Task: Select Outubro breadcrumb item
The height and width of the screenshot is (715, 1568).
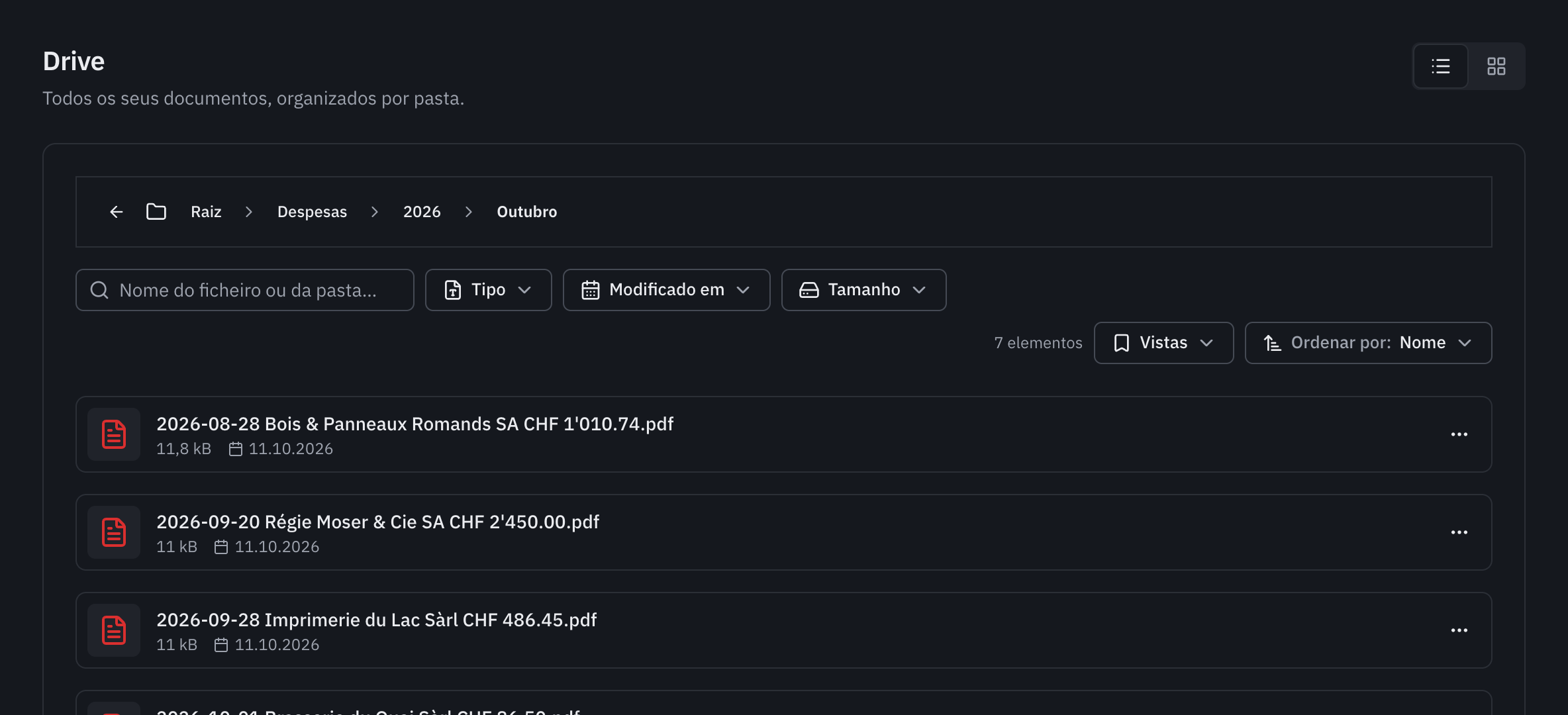Action: click(527, 212)
